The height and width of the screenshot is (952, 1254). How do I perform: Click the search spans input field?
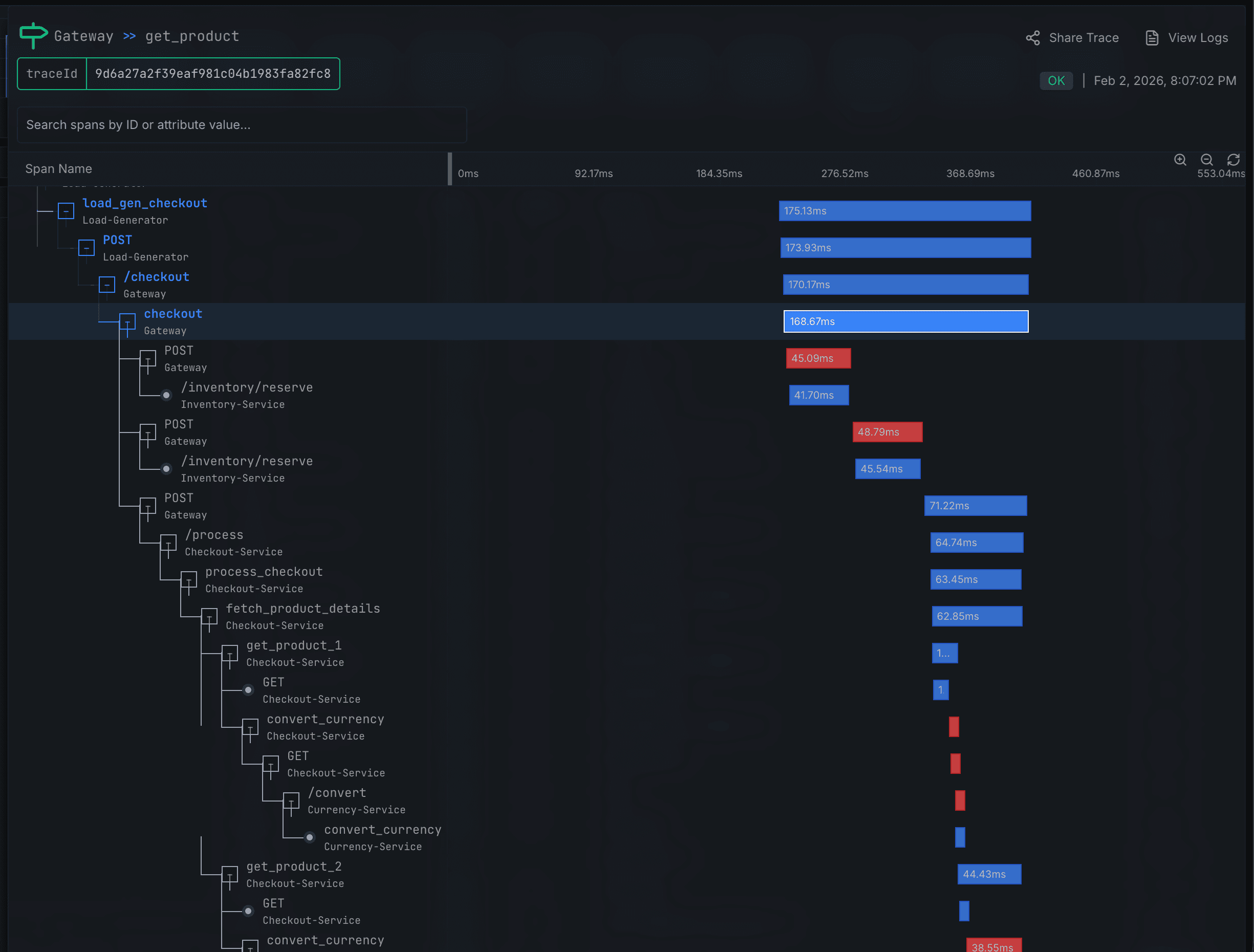(x=242, y=125)
